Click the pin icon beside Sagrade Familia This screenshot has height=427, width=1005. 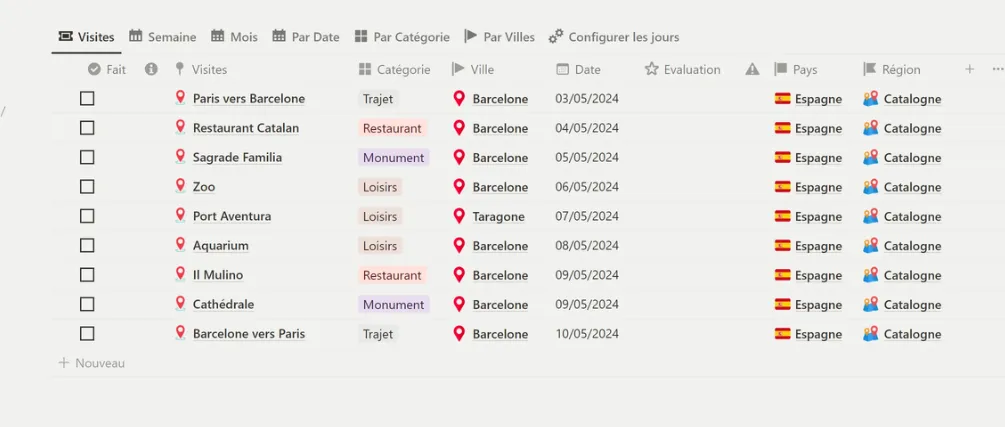180,157
